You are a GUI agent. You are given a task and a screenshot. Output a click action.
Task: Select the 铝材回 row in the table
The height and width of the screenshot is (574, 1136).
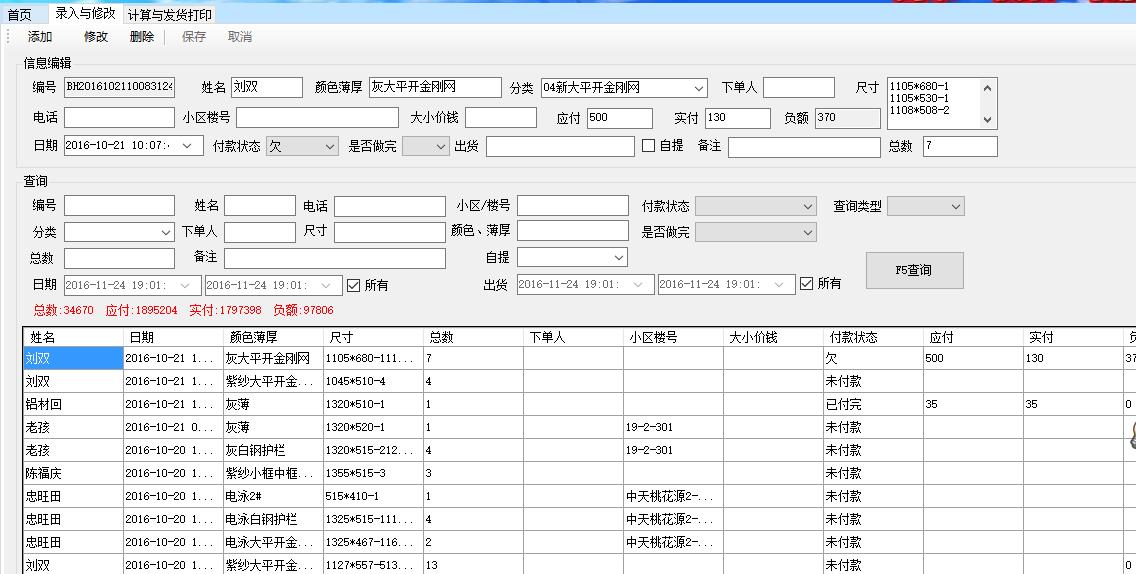tap(72, 404)
